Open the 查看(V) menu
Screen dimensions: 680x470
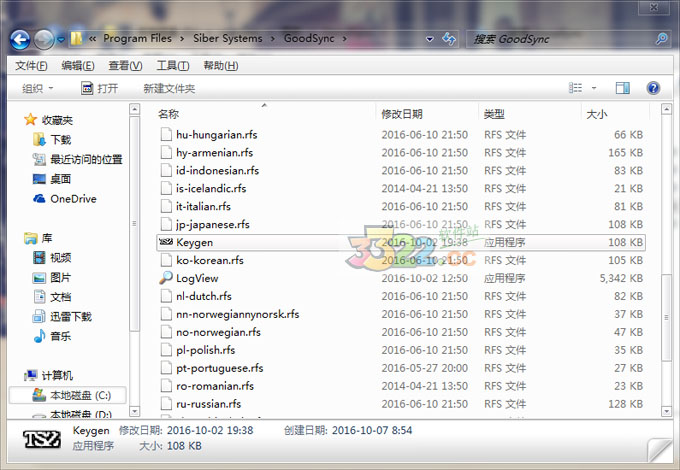coord(125,65)
